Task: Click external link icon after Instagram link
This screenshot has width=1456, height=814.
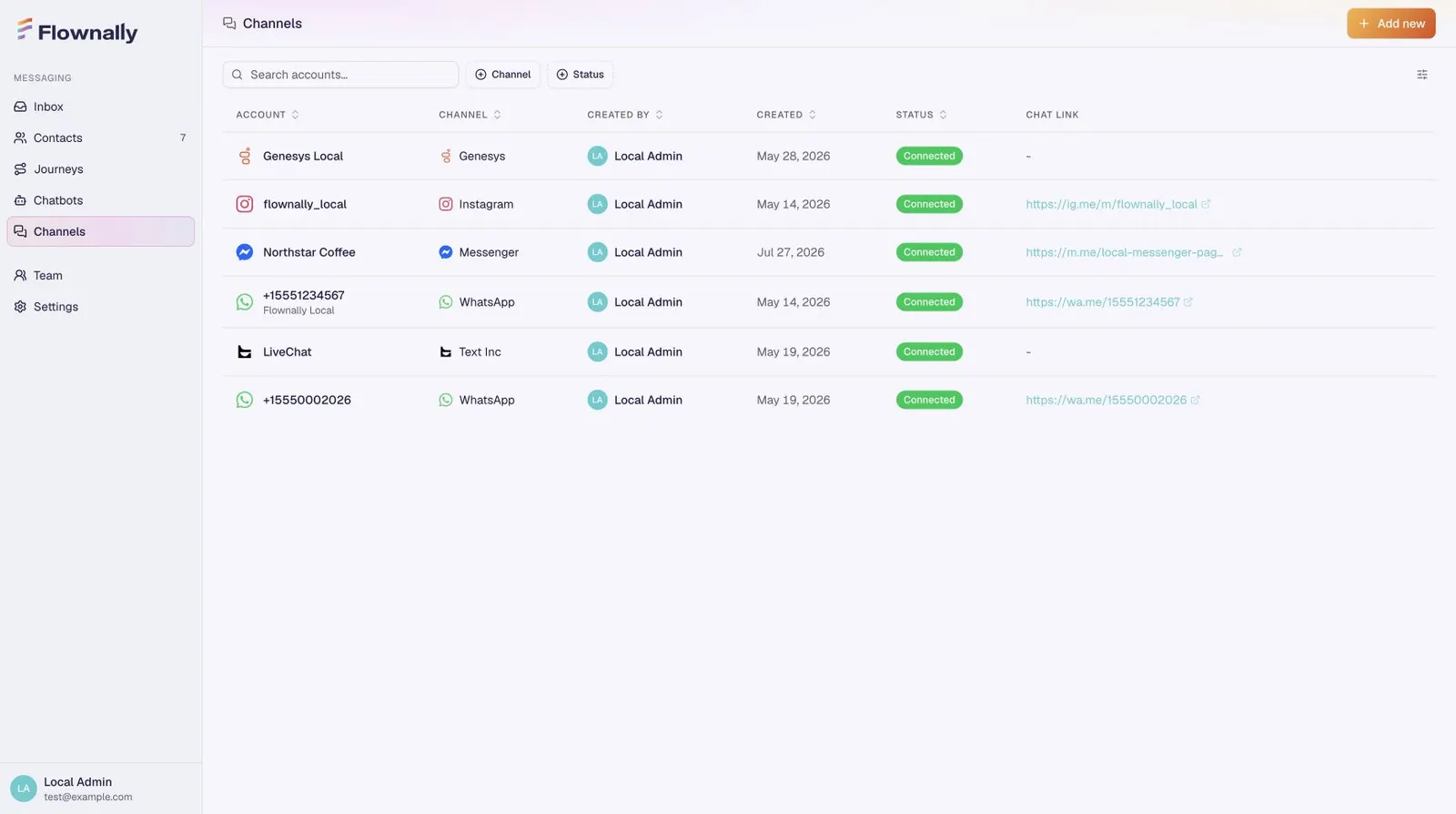Action: (x=1206, y=204)
